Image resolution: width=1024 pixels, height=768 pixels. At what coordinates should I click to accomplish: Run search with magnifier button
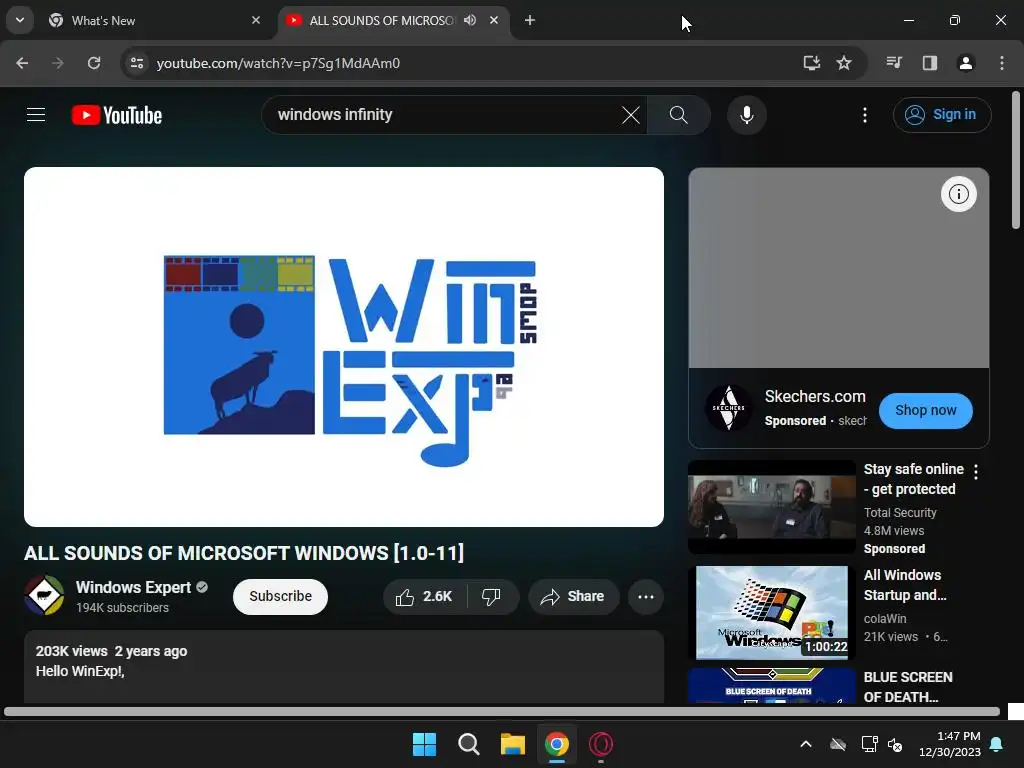pyautogui.click(x=679, y=115)
